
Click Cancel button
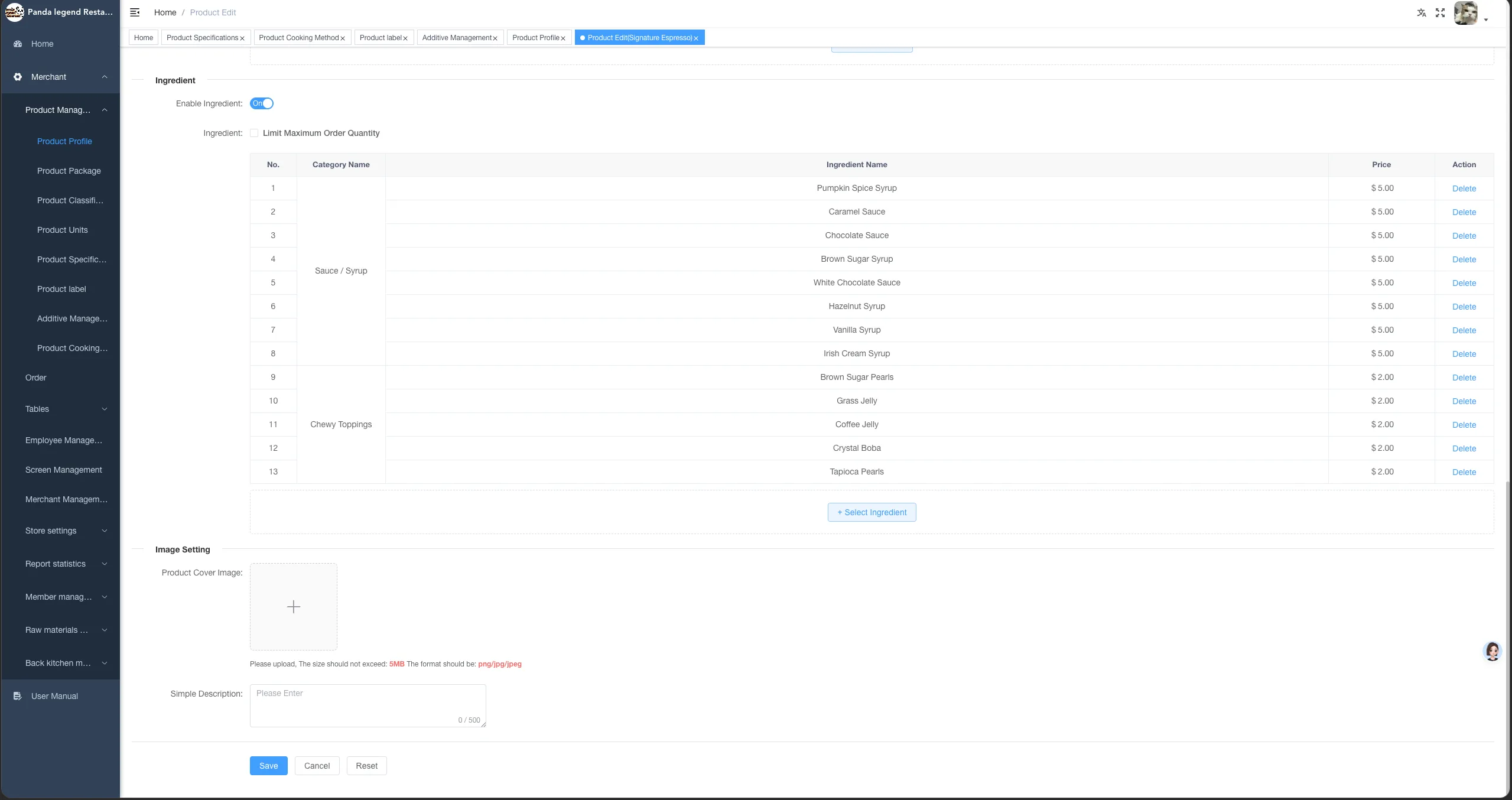(x=317, y=766)
